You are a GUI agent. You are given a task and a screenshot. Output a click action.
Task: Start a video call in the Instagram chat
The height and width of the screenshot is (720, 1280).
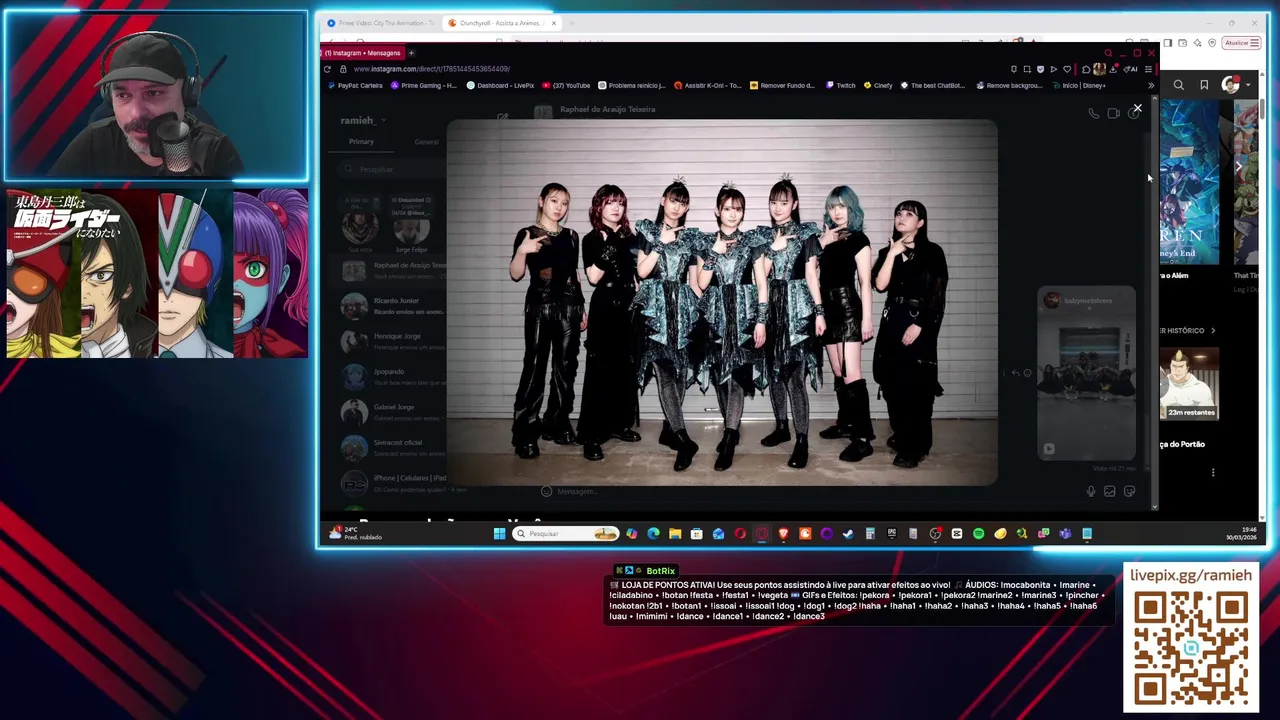(1113, 114)
